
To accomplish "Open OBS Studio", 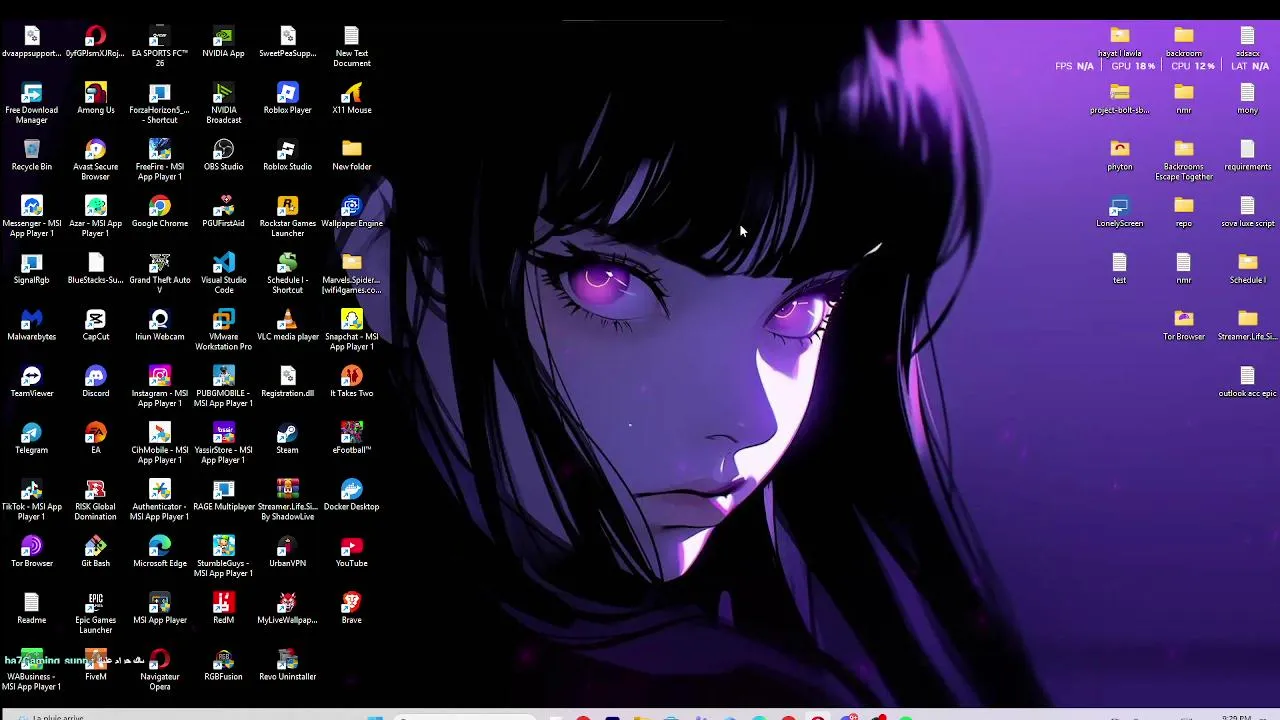I will pyautogui.click(x=223, y=156).
